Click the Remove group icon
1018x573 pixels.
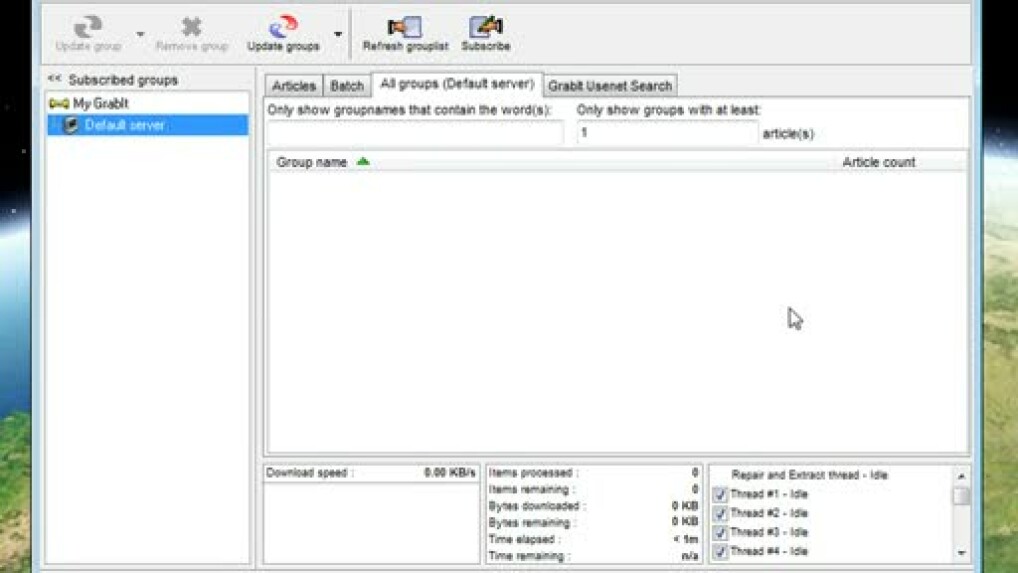191,27
